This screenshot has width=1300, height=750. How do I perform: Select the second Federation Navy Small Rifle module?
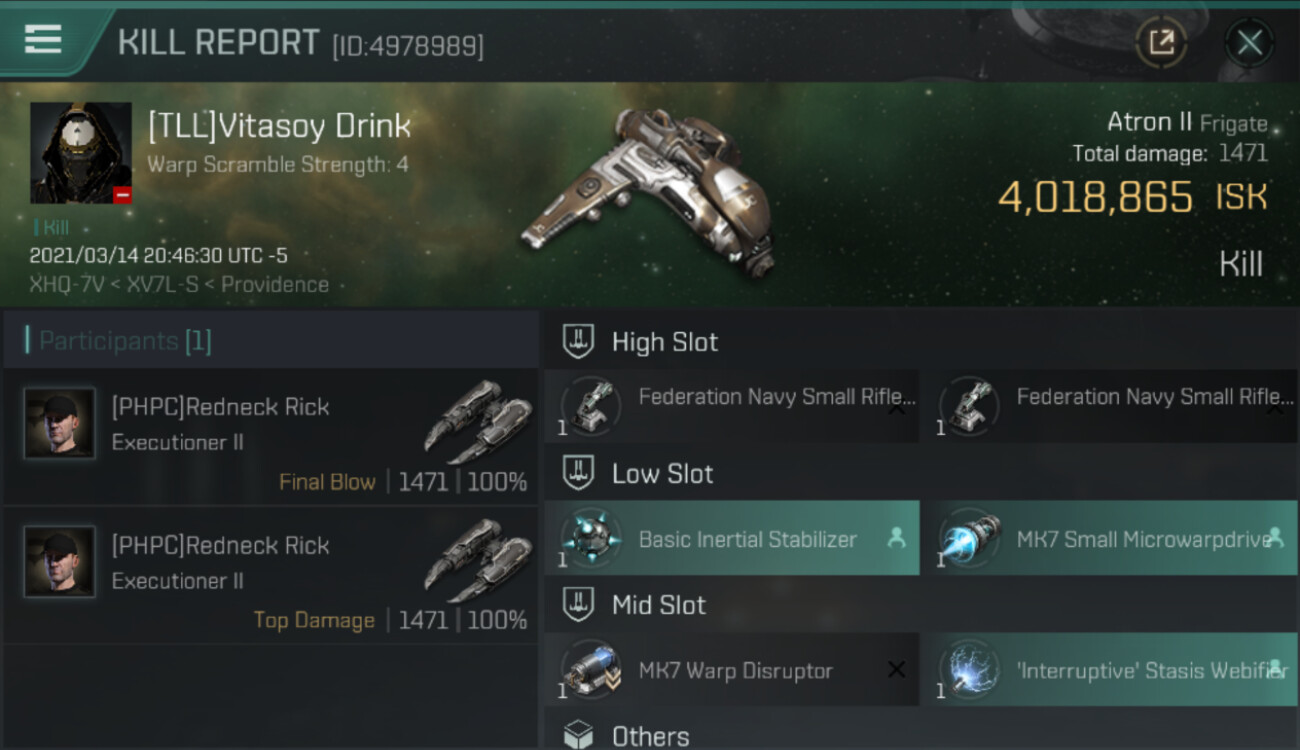click(x=1109, y=407)
